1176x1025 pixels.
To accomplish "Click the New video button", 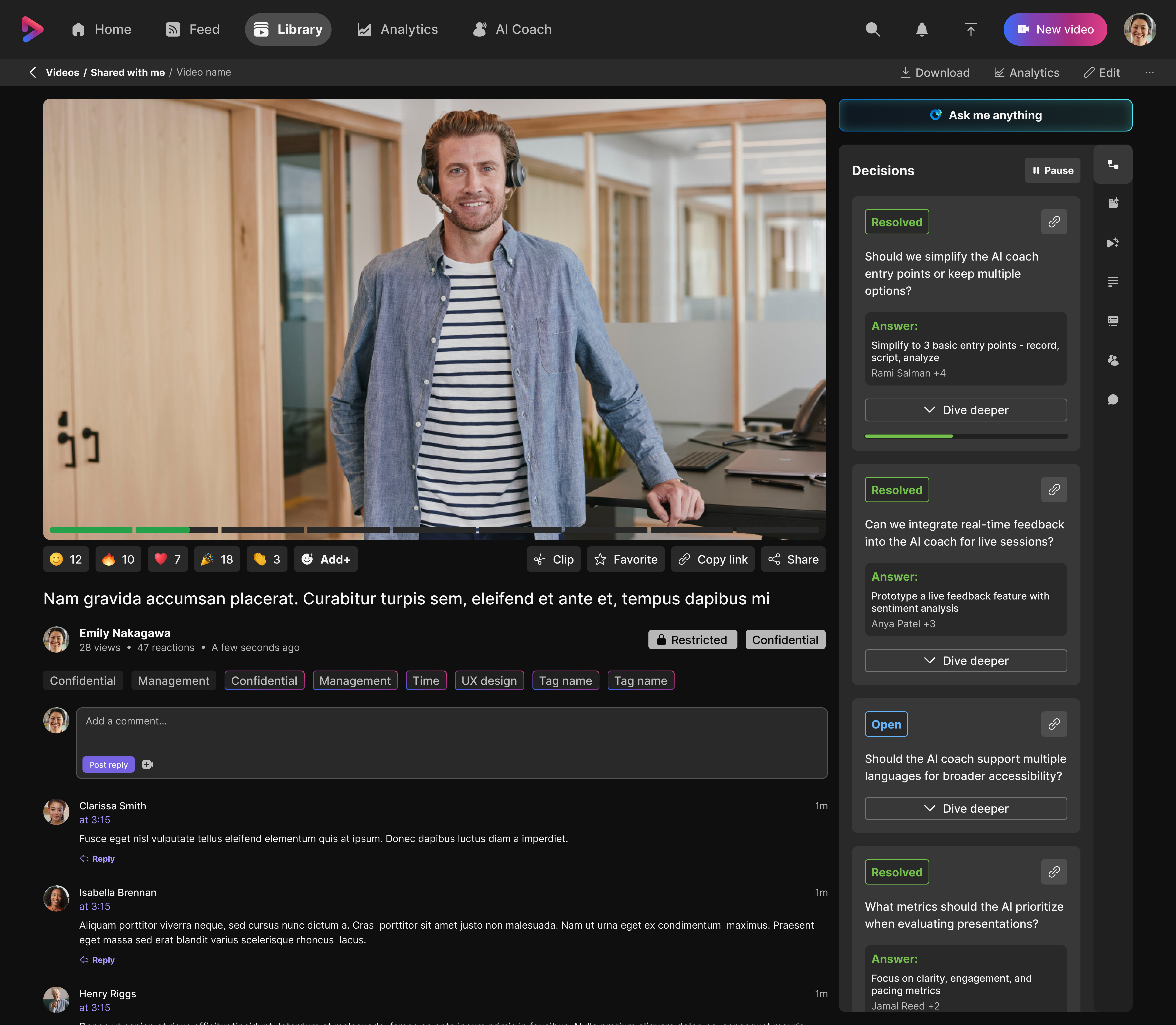I will click(x=1055, y=29).
